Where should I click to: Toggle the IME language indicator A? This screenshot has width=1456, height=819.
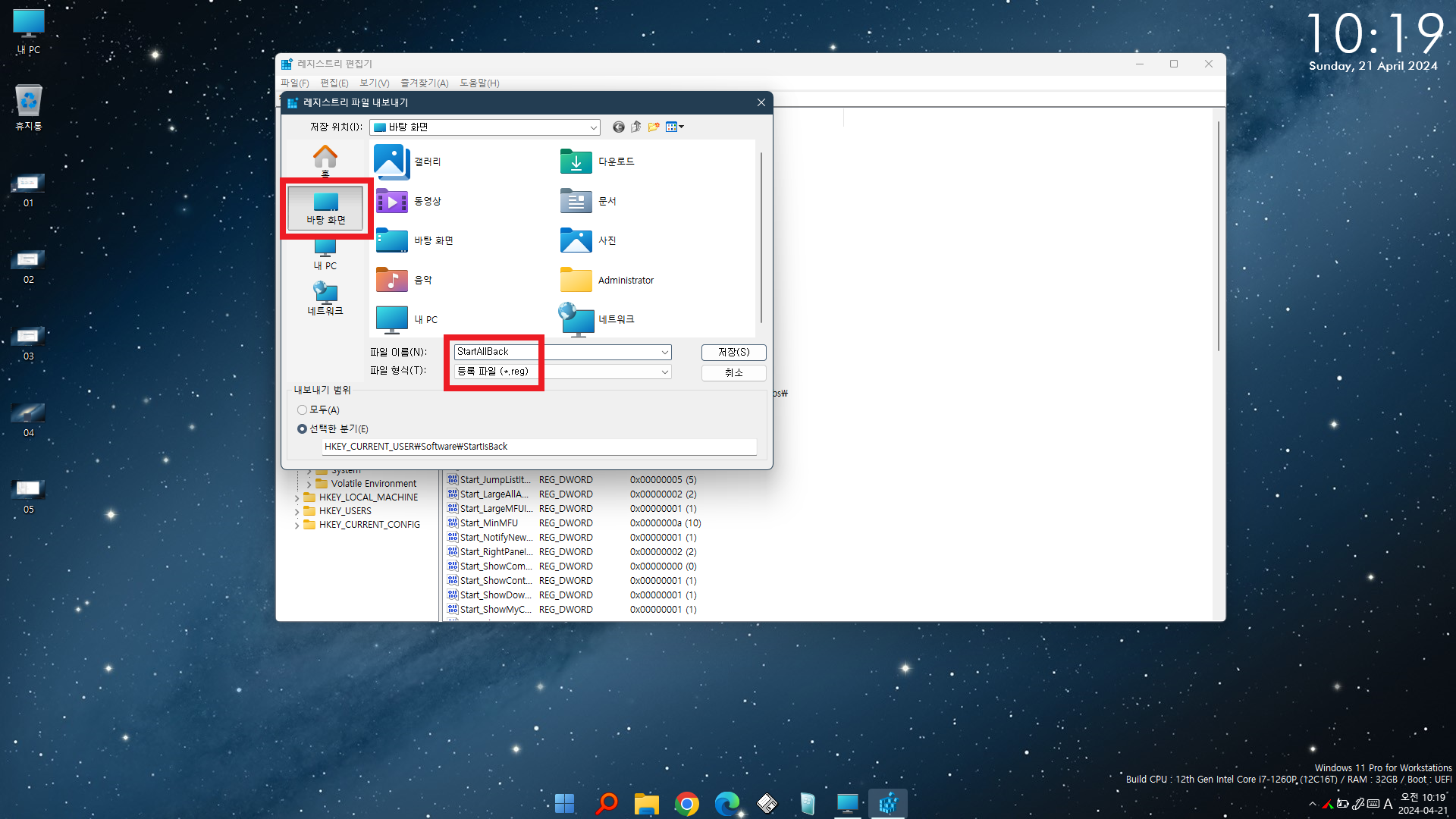(x=1388, y=804)
